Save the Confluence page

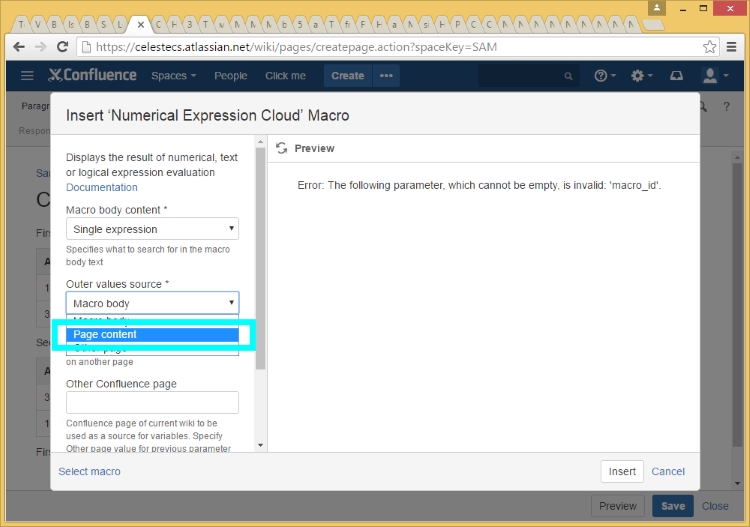(x=673, y=506)
